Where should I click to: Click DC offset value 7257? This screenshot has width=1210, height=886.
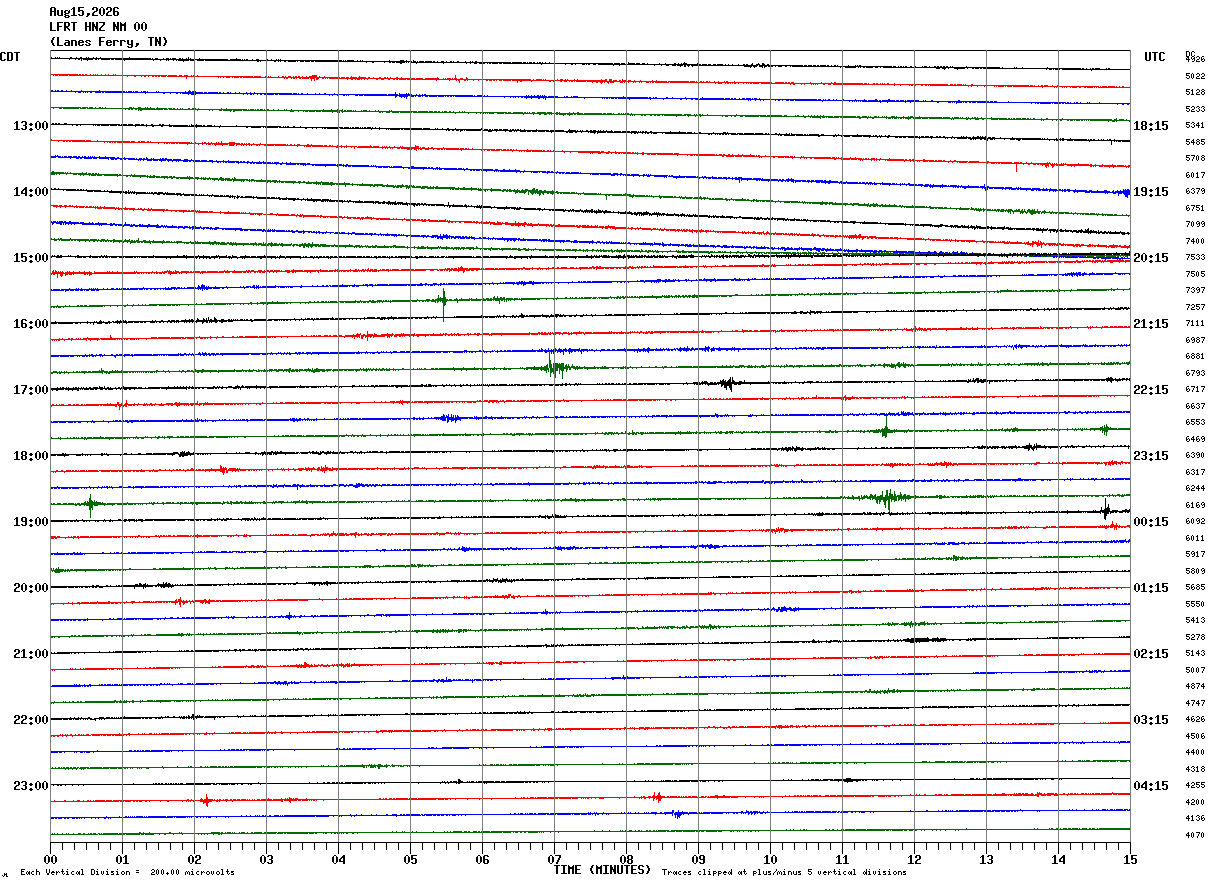pyautogui.click(x=1195, y=307)
